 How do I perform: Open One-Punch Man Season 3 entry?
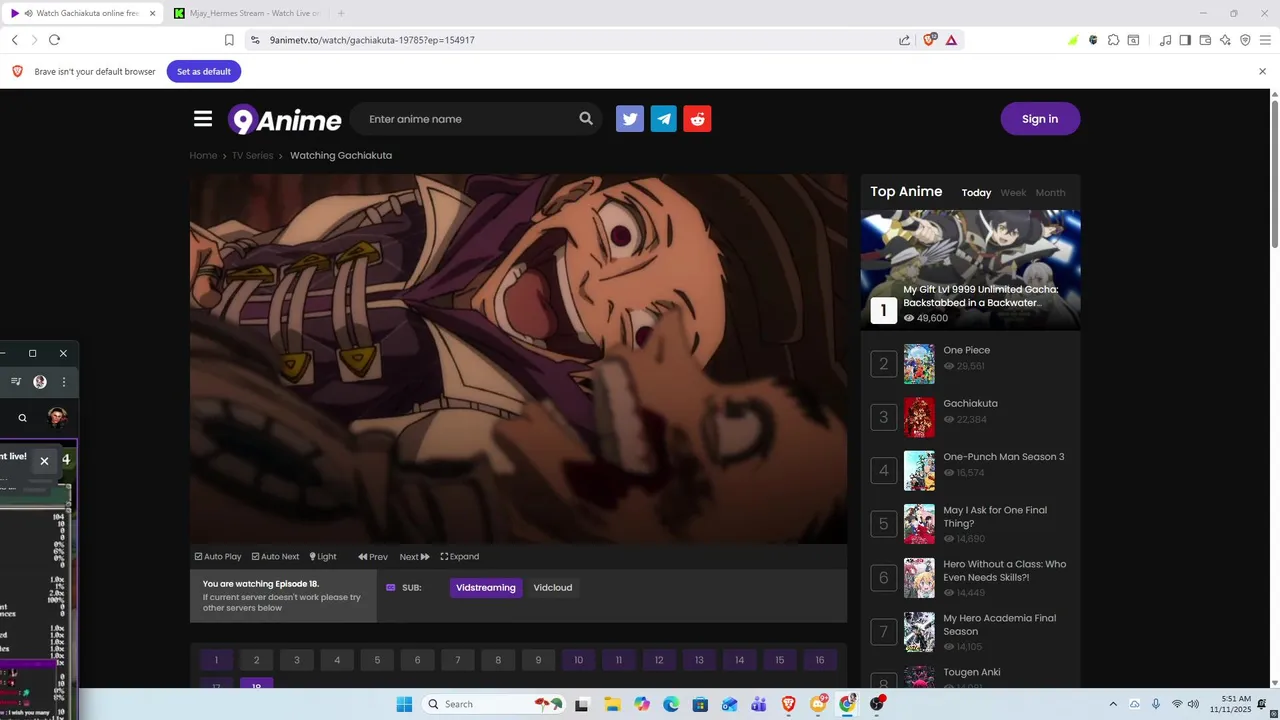1004,457
